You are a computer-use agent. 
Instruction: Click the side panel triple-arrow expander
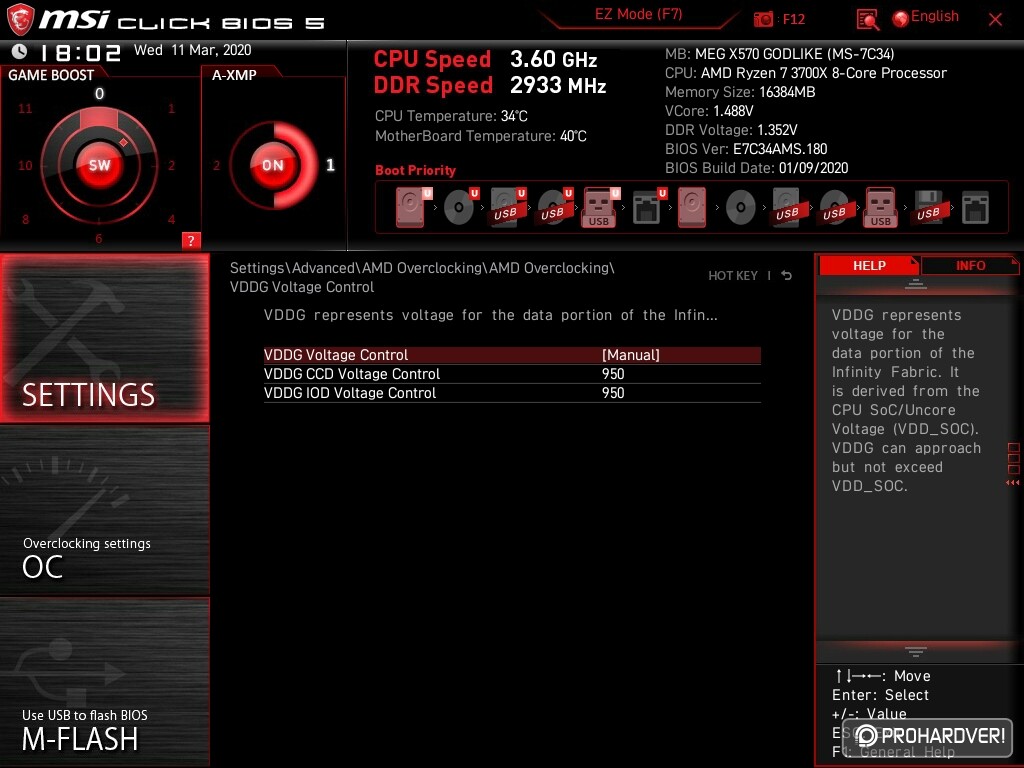click(x=1013, y=483)
